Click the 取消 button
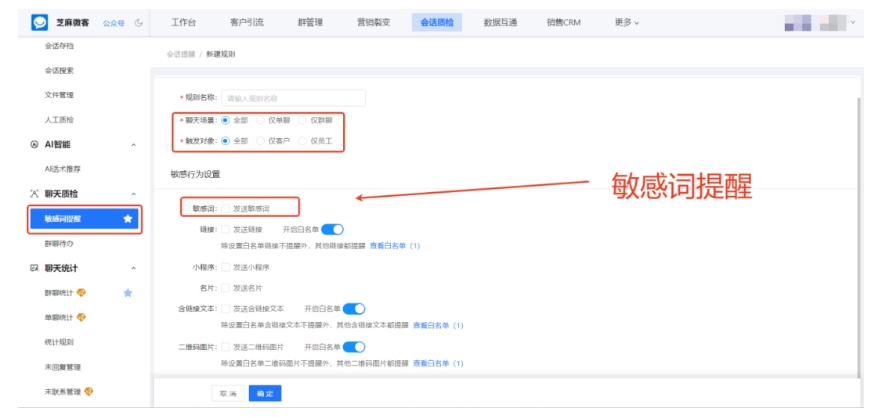Image resolution: width=874 pixels, height=417 pixels. [228, 393]
